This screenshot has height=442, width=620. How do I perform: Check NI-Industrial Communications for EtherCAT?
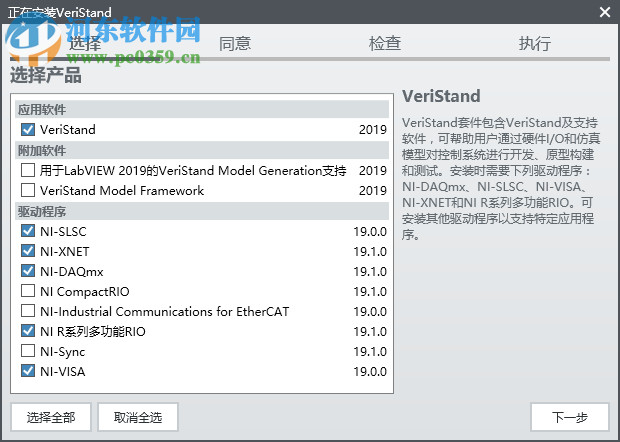(x=28, y=311)
